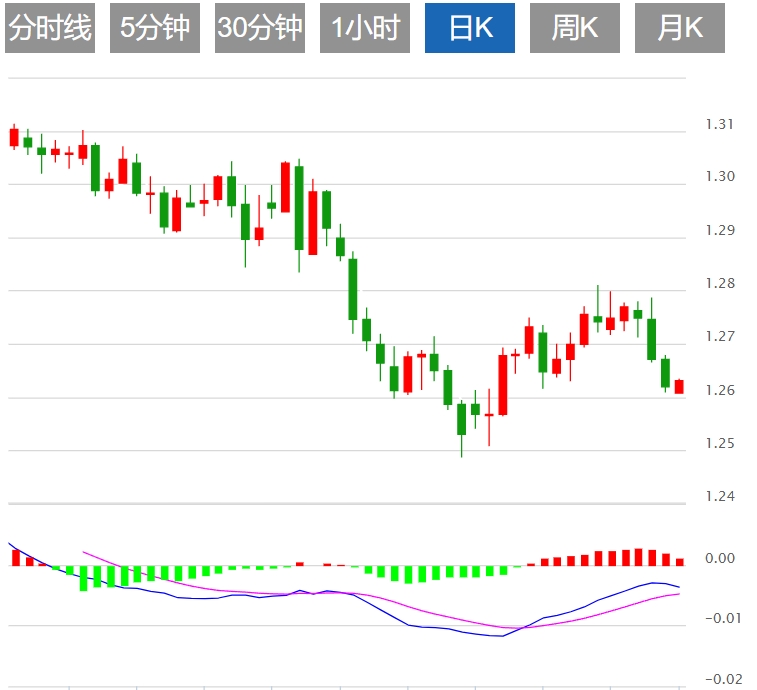Viewport: 757px width, 690px height.
Task: Click the tall red candle peaking above 1.30
Action: pyautogui.click(x=285, y=187)
